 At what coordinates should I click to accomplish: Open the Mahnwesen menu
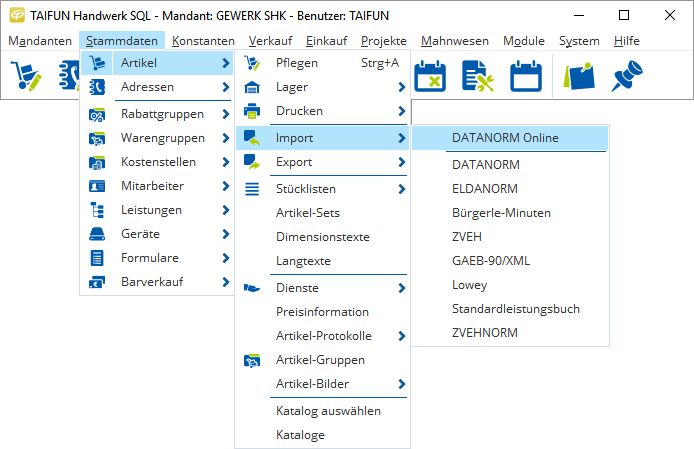(x=455, y=41)
